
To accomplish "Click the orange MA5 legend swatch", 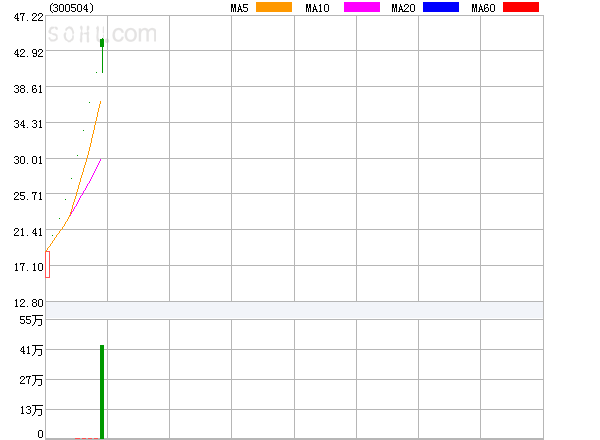I will [x=274, y=7].
